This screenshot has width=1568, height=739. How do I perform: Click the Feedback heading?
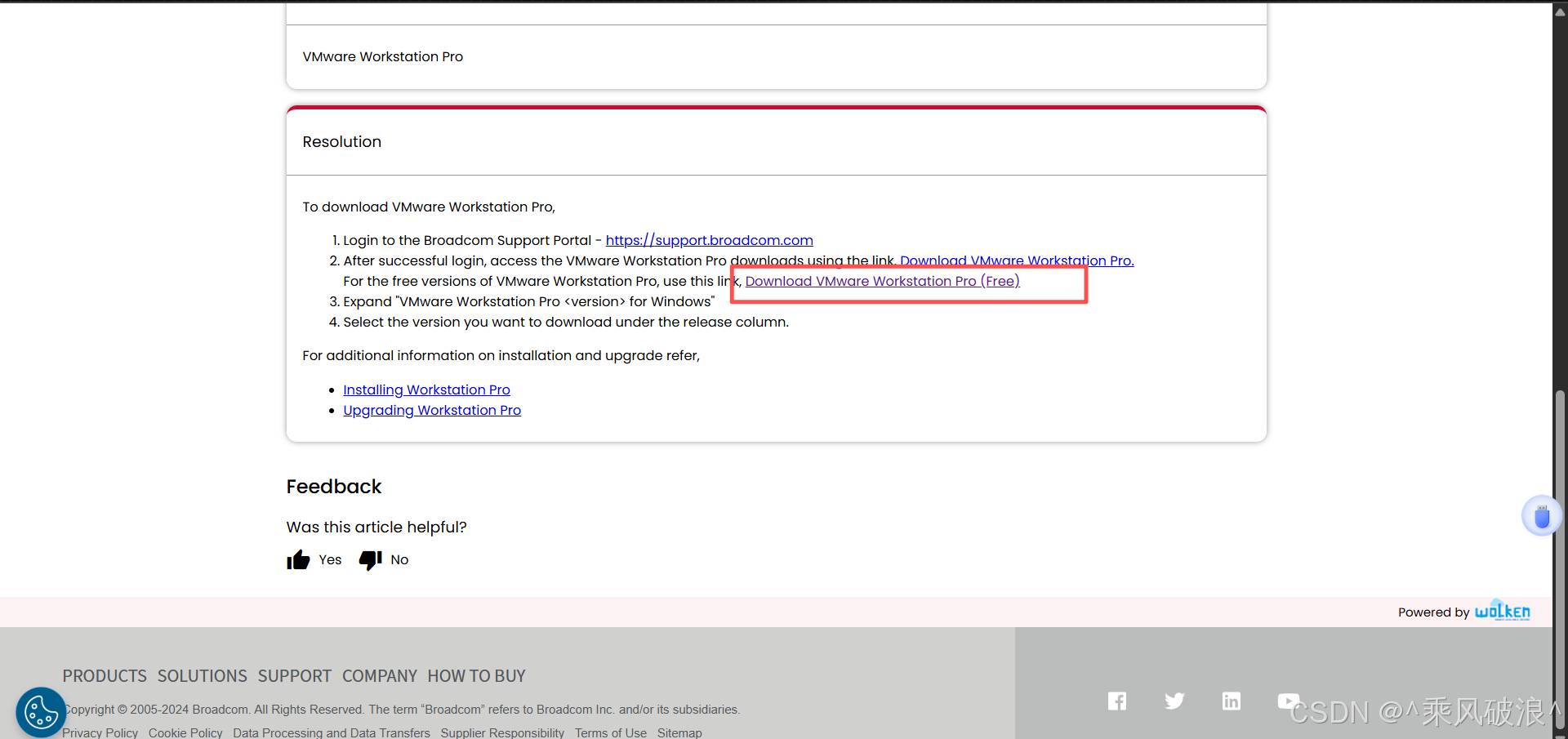(x=334, y=487)
